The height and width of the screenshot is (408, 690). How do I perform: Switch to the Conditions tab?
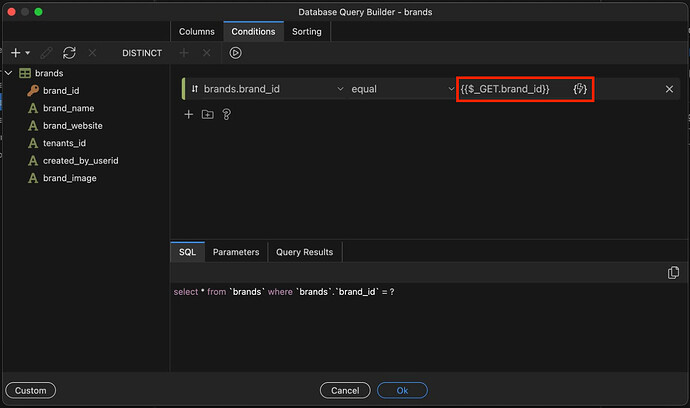[x=253, y=32]
